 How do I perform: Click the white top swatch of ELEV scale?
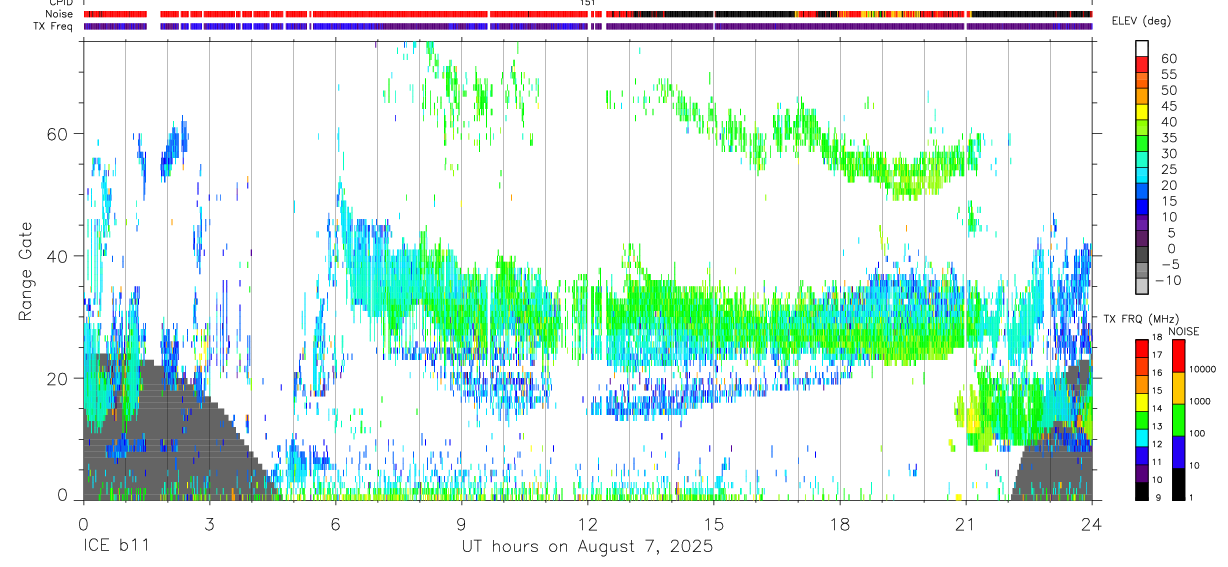pyautogui.click(x=1142, y=48)
